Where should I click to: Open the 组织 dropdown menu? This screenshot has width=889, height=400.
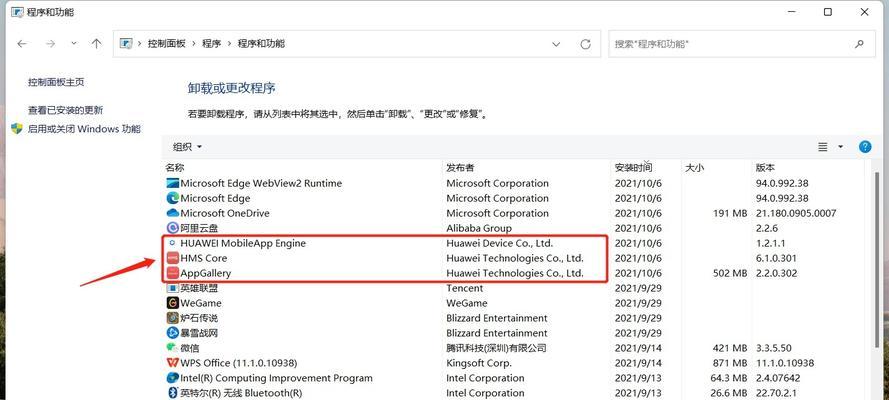(x=187, y=147)
